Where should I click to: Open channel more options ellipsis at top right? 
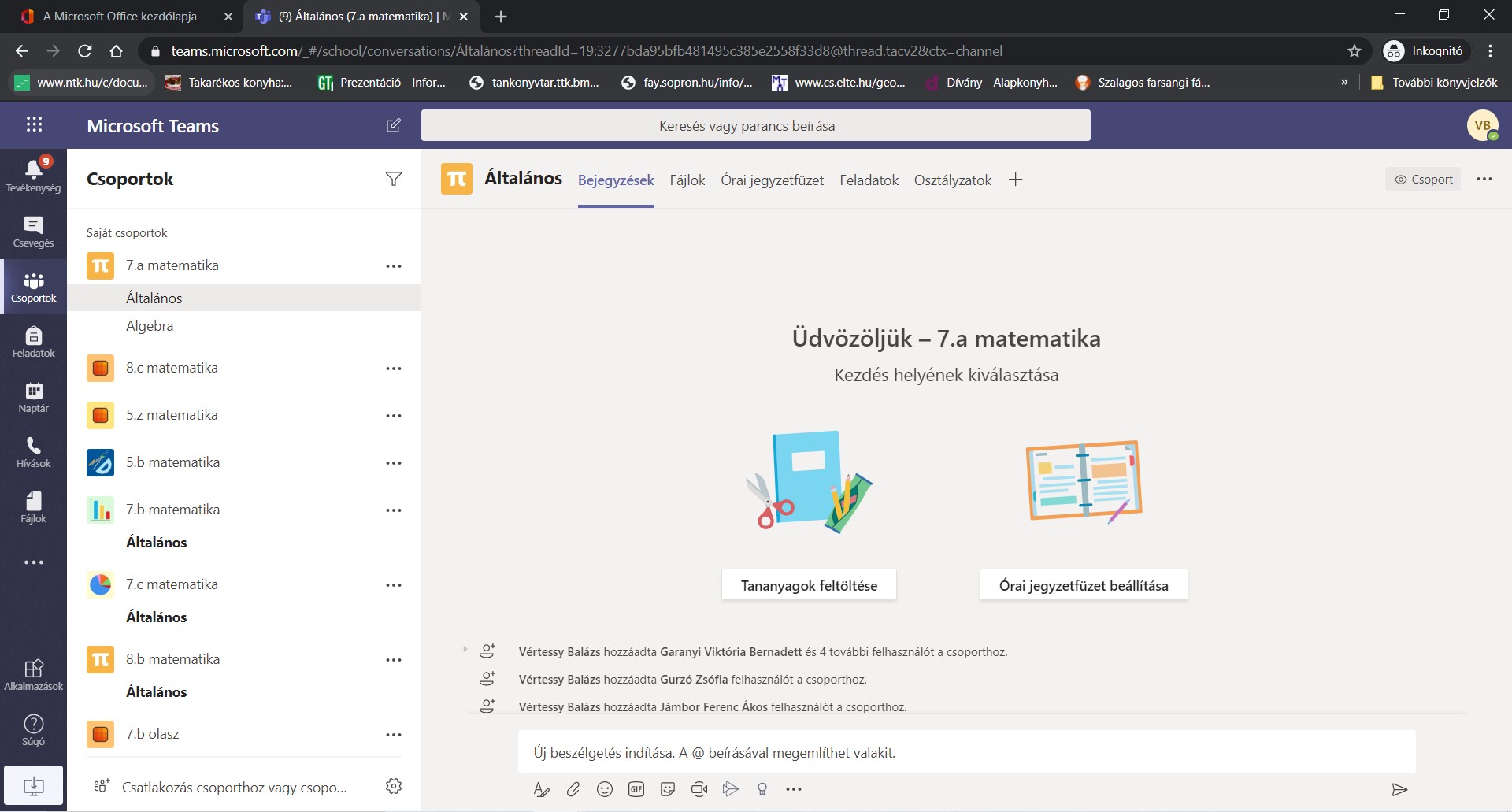tap(1484, 179)
